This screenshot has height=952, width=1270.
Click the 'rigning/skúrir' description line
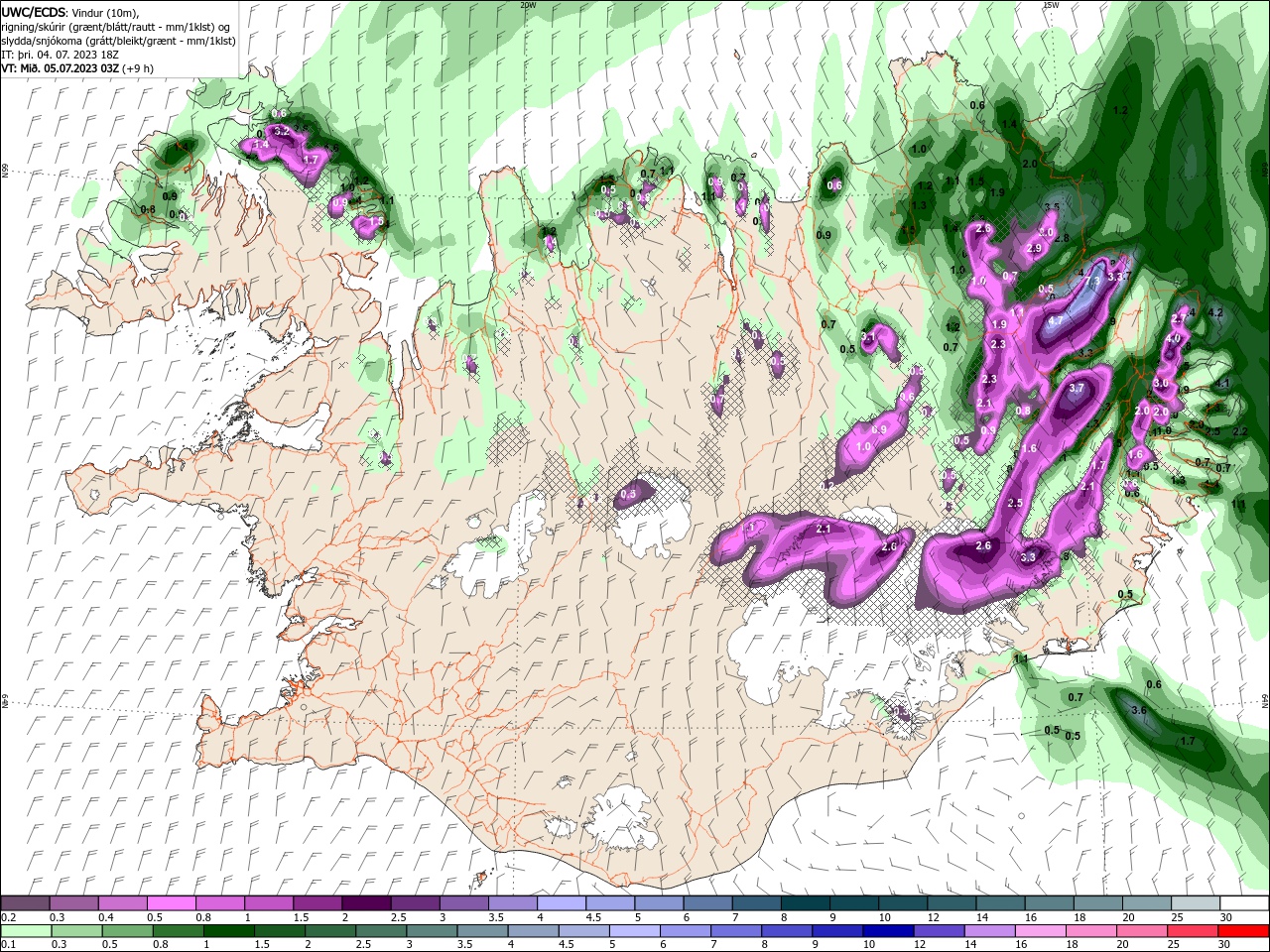pyautogui.click(x=116, y=27)
